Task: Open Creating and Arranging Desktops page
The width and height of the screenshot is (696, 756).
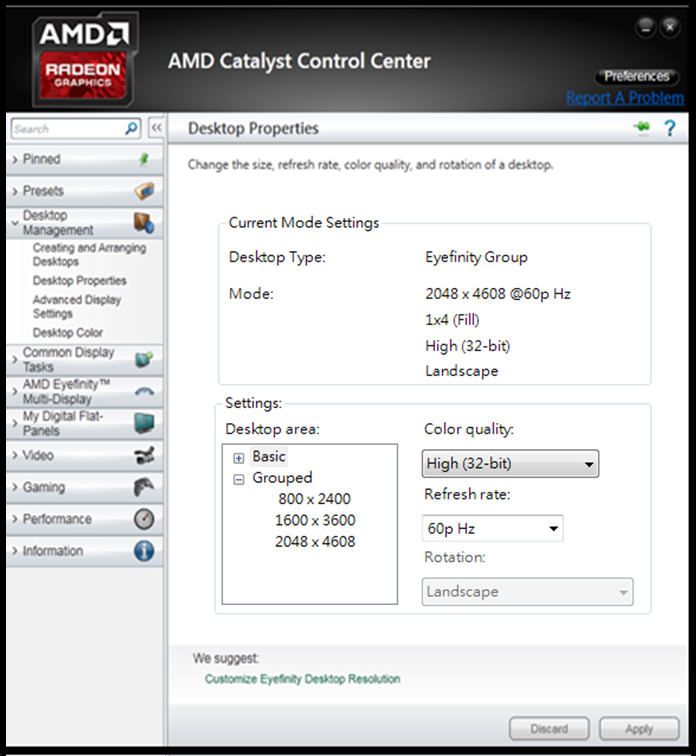Action: point(89,255)
